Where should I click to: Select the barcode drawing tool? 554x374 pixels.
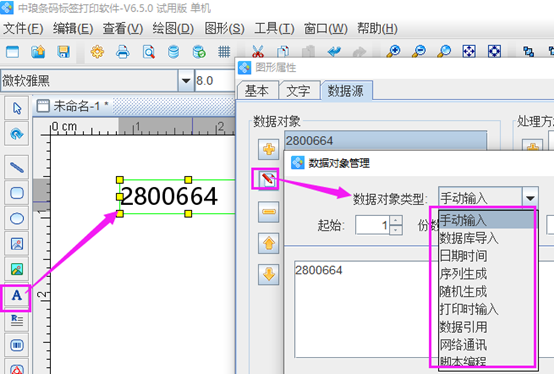point(17,345)
